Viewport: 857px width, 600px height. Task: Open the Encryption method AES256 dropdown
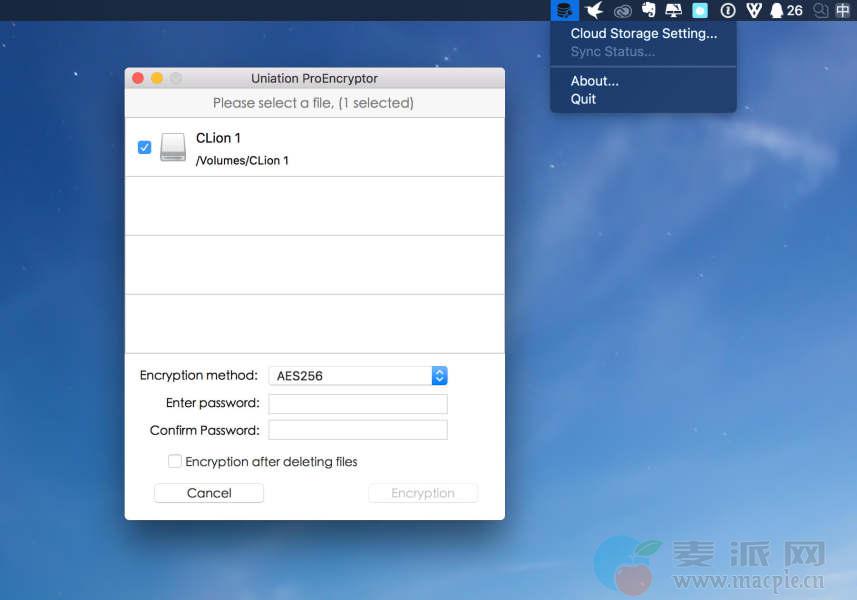click(x=439, y=375)
